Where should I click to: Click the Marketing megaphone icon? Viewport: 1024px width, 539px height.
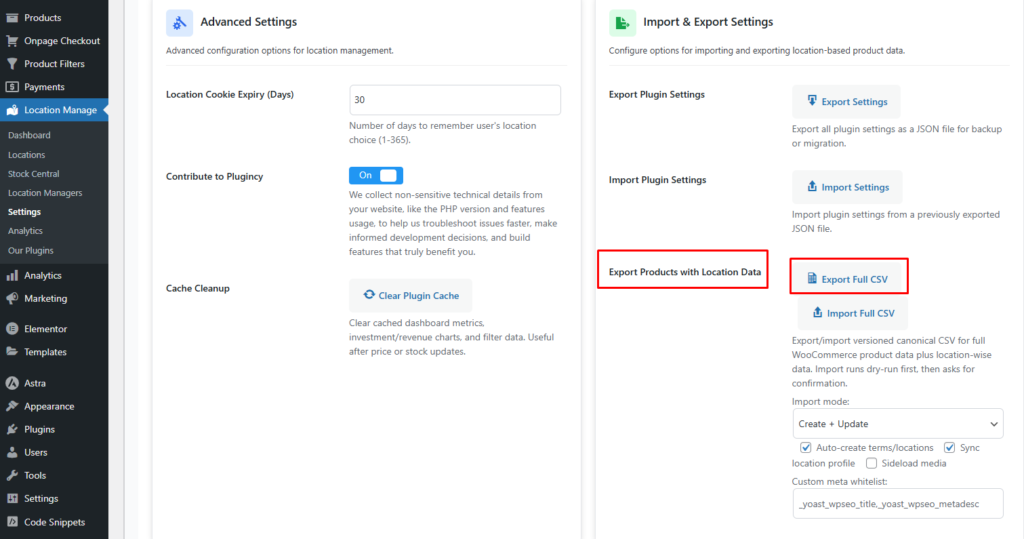[x=12, y=299]
